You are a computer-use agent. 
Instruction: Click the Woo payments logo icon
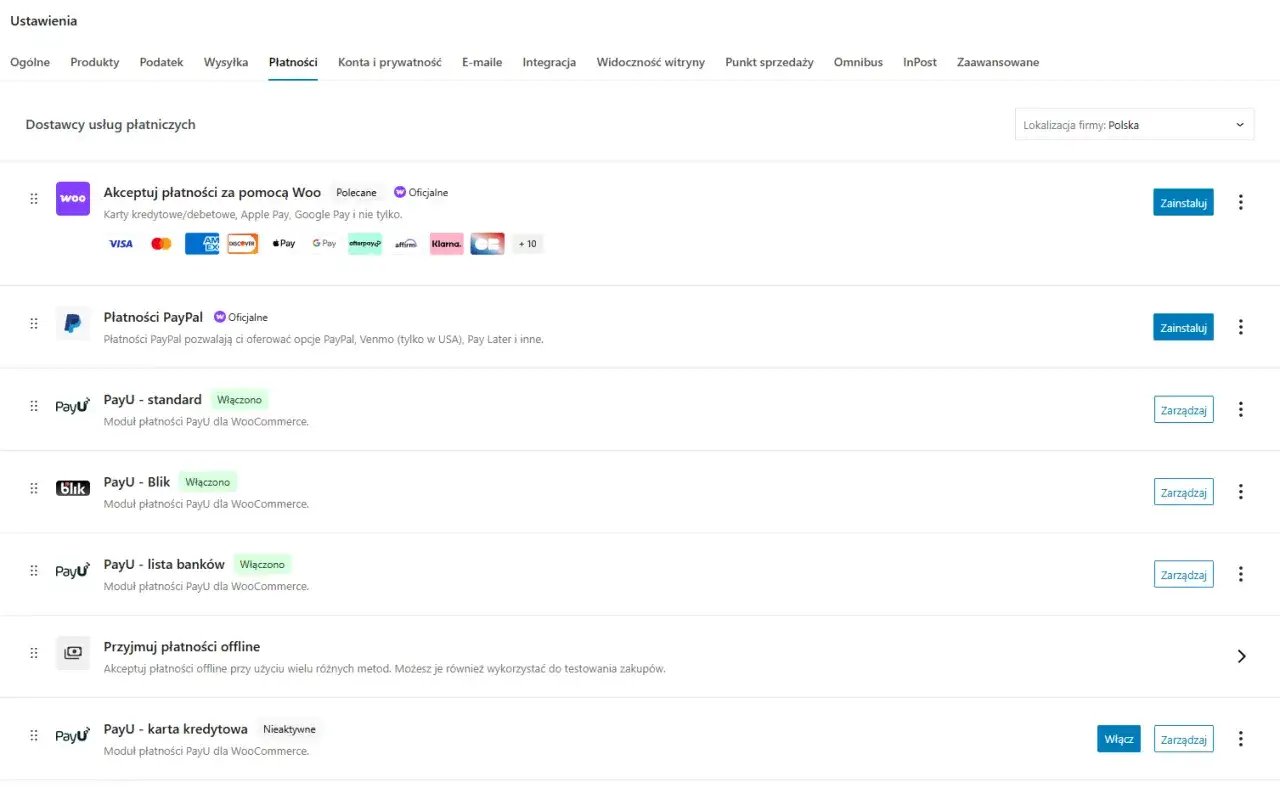72,198
